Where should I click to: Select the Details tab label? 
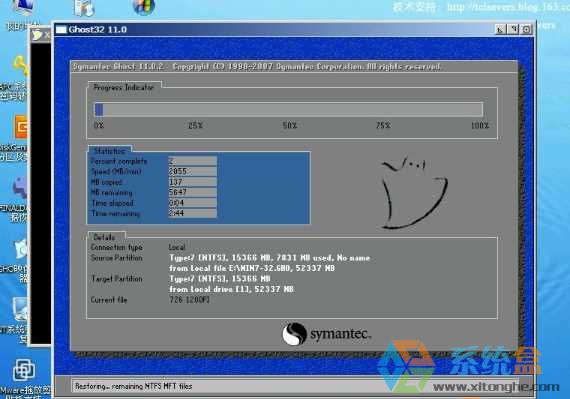click(x=105, y=237)
